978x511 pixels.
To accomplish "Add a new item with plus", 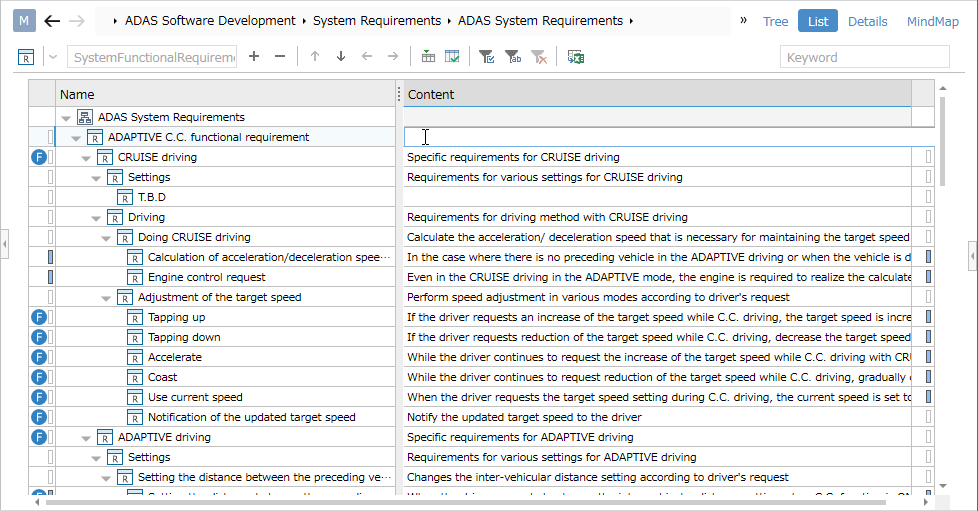I will click(254, 57).
